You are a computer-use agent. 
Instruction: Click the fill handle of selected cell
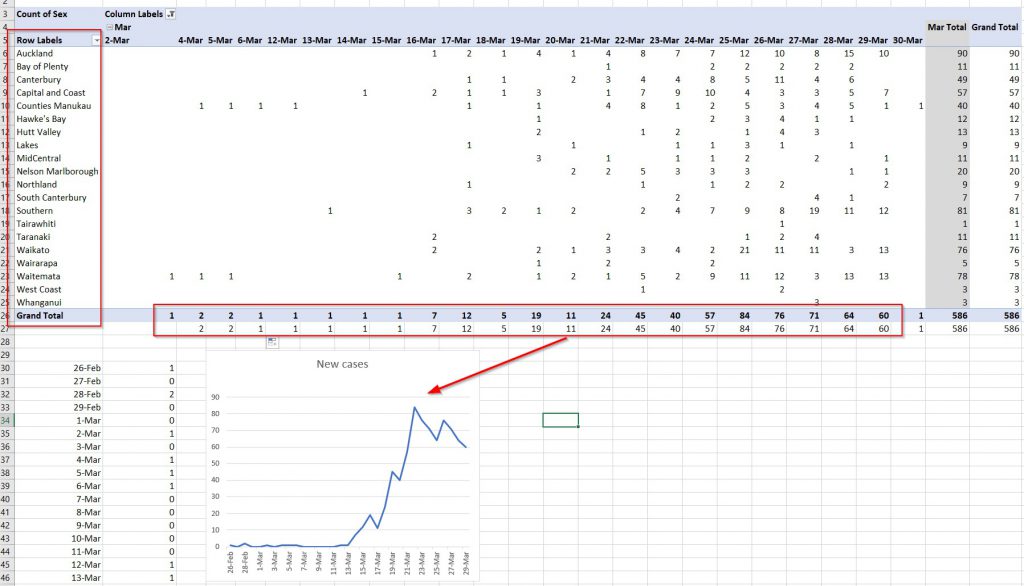pos(578,427)
